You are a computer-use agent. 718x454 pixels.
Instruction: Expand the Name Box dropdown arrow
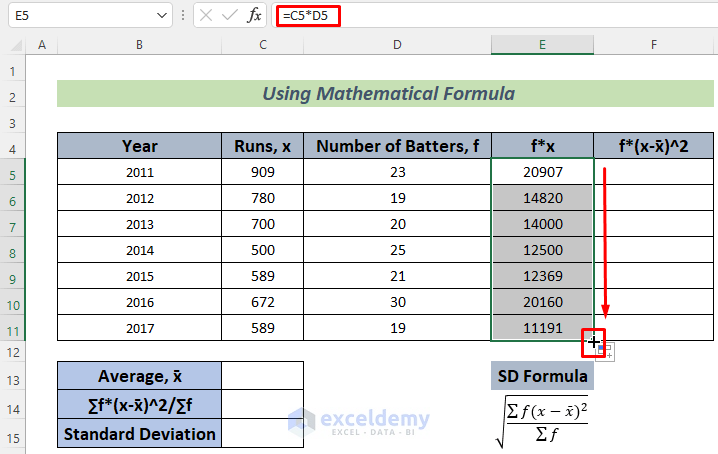(163, 16)
